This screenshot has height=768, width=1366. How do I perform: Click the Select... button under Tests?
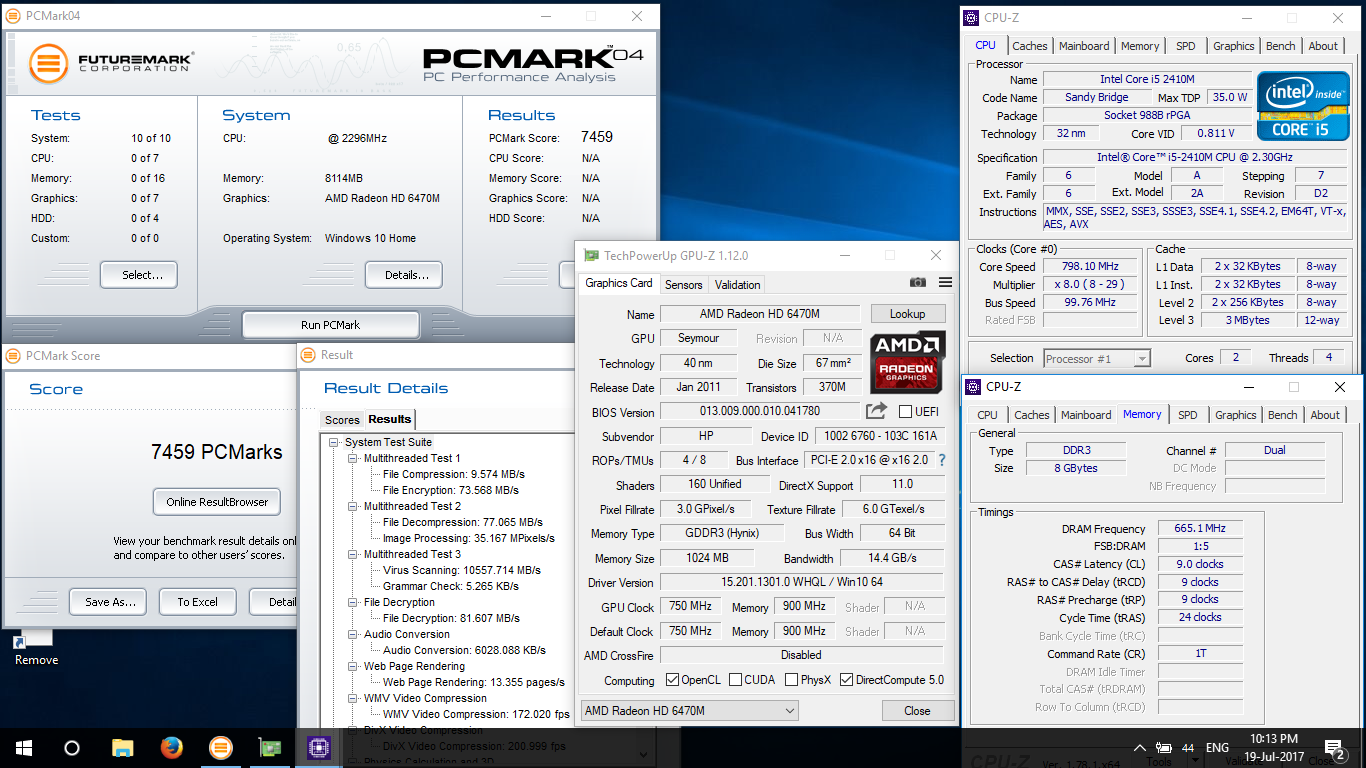coord(138,275)
